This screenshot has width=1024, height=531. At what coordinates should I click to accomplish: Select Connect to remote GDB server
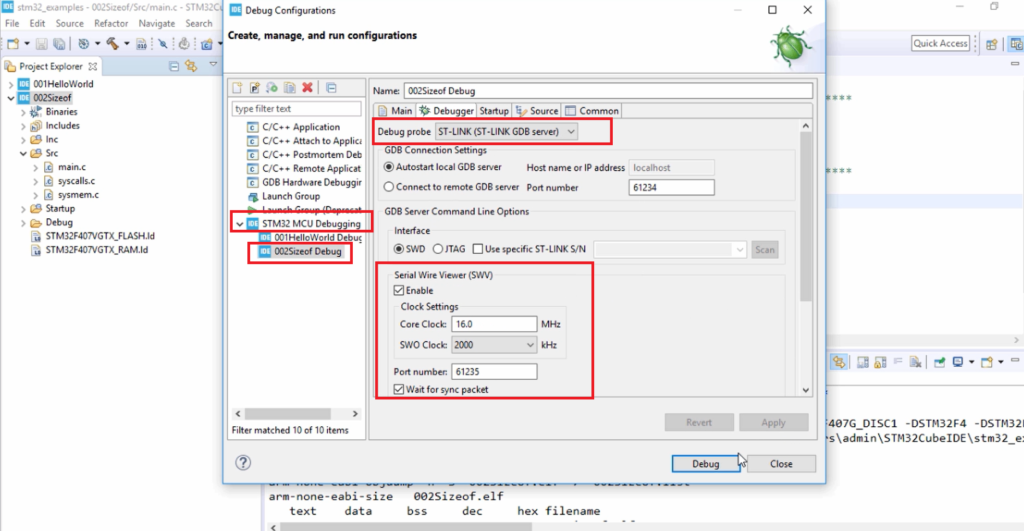(x=389, y=187)
